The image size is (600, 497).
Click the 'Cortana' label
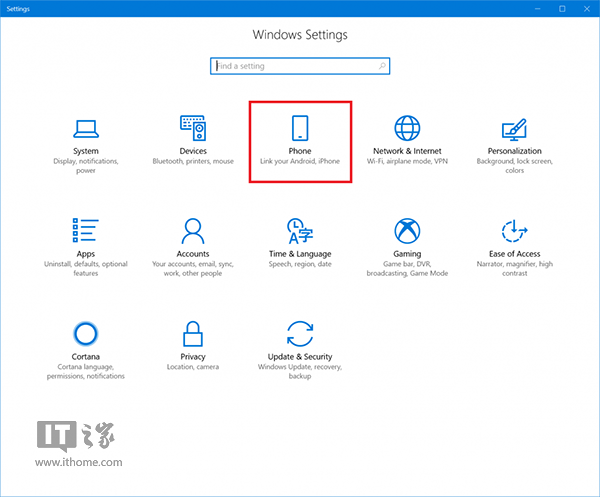tap(86, 357)
